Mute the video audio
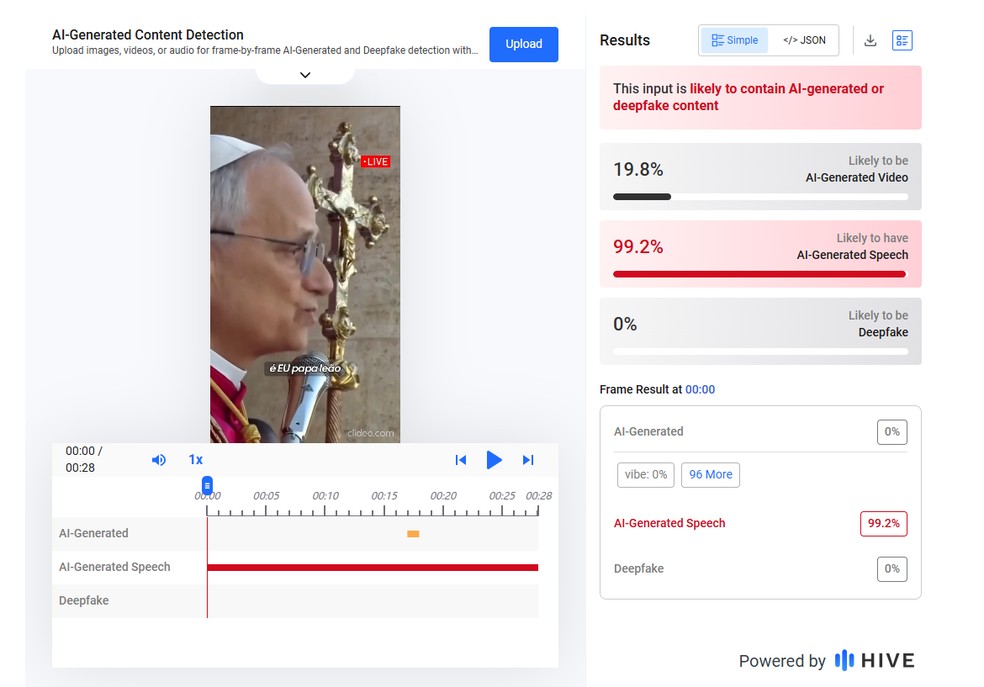The image size is (984, 687). 159,460
